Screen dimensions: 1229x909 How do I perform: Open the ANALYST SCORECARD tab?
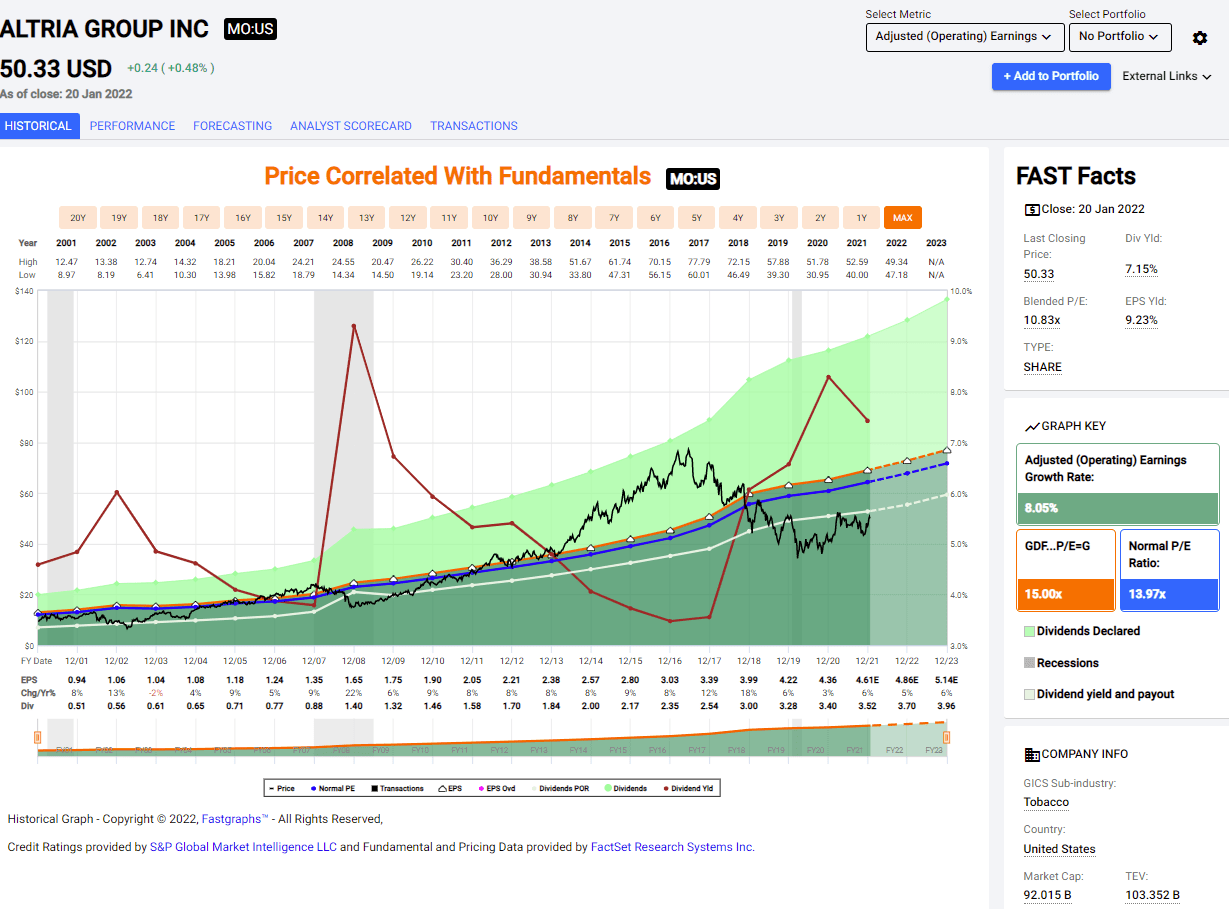[351, 126]
